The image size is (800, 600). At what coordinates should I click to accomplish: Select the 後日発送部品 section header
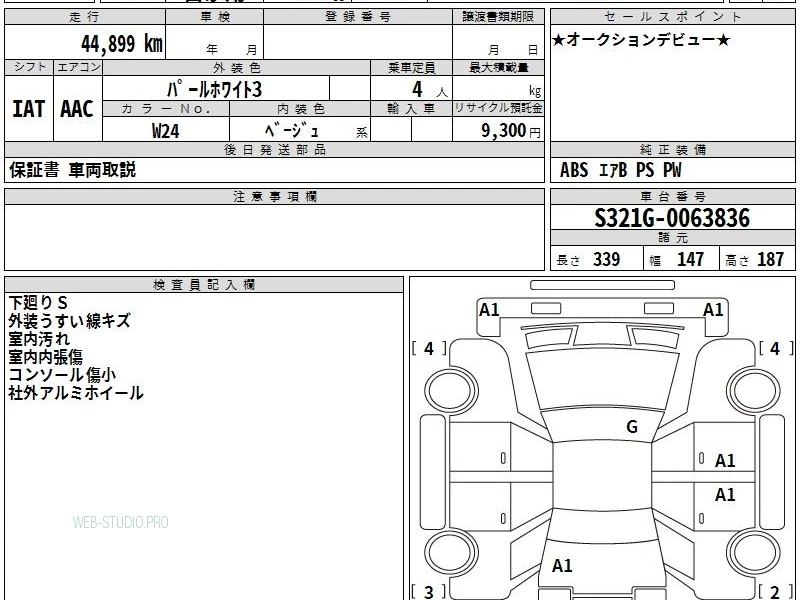274,149
